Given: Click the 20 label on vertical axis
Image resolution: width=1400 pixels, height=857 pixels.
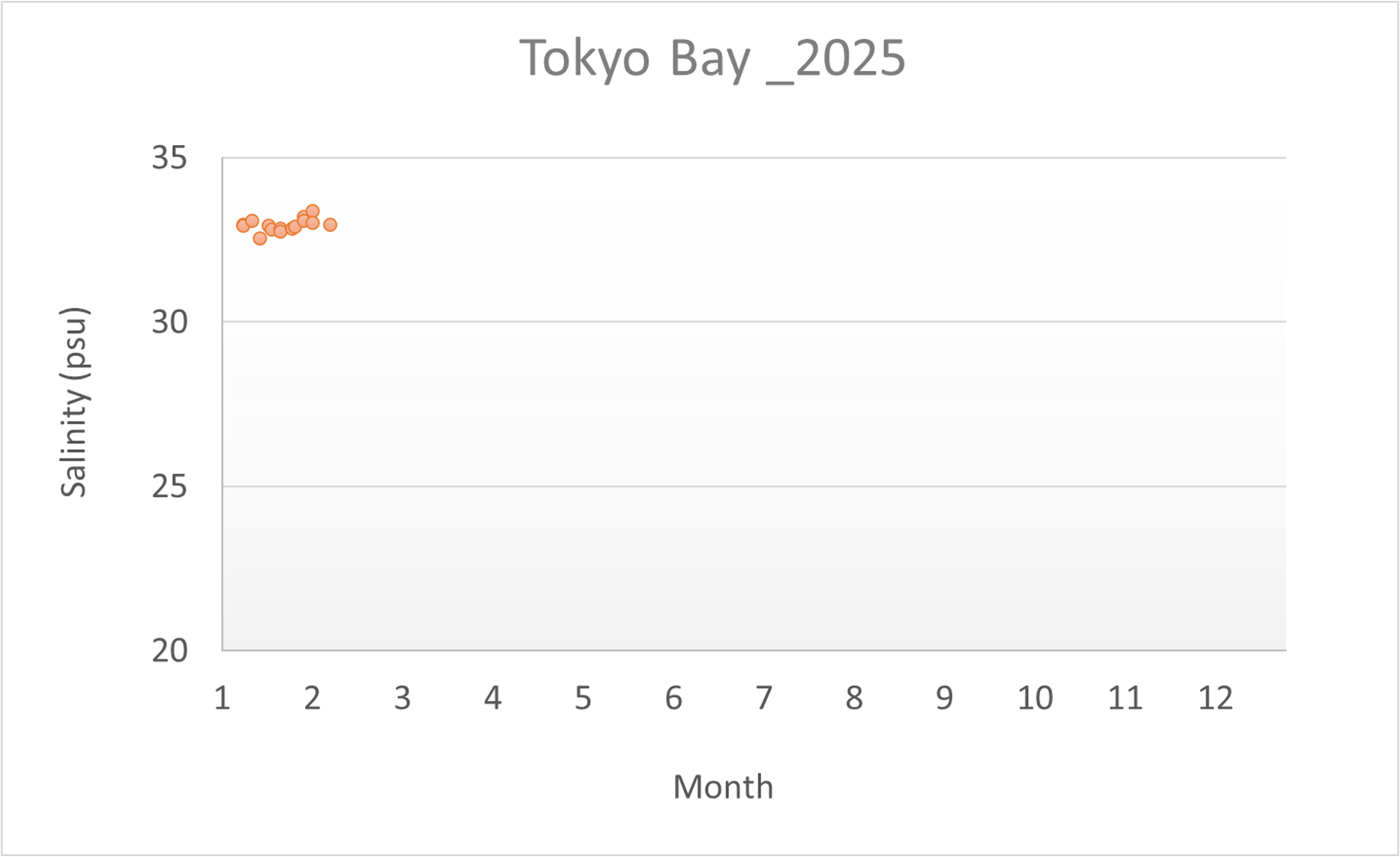Looking at the screenshot, I should coord(169,650).
